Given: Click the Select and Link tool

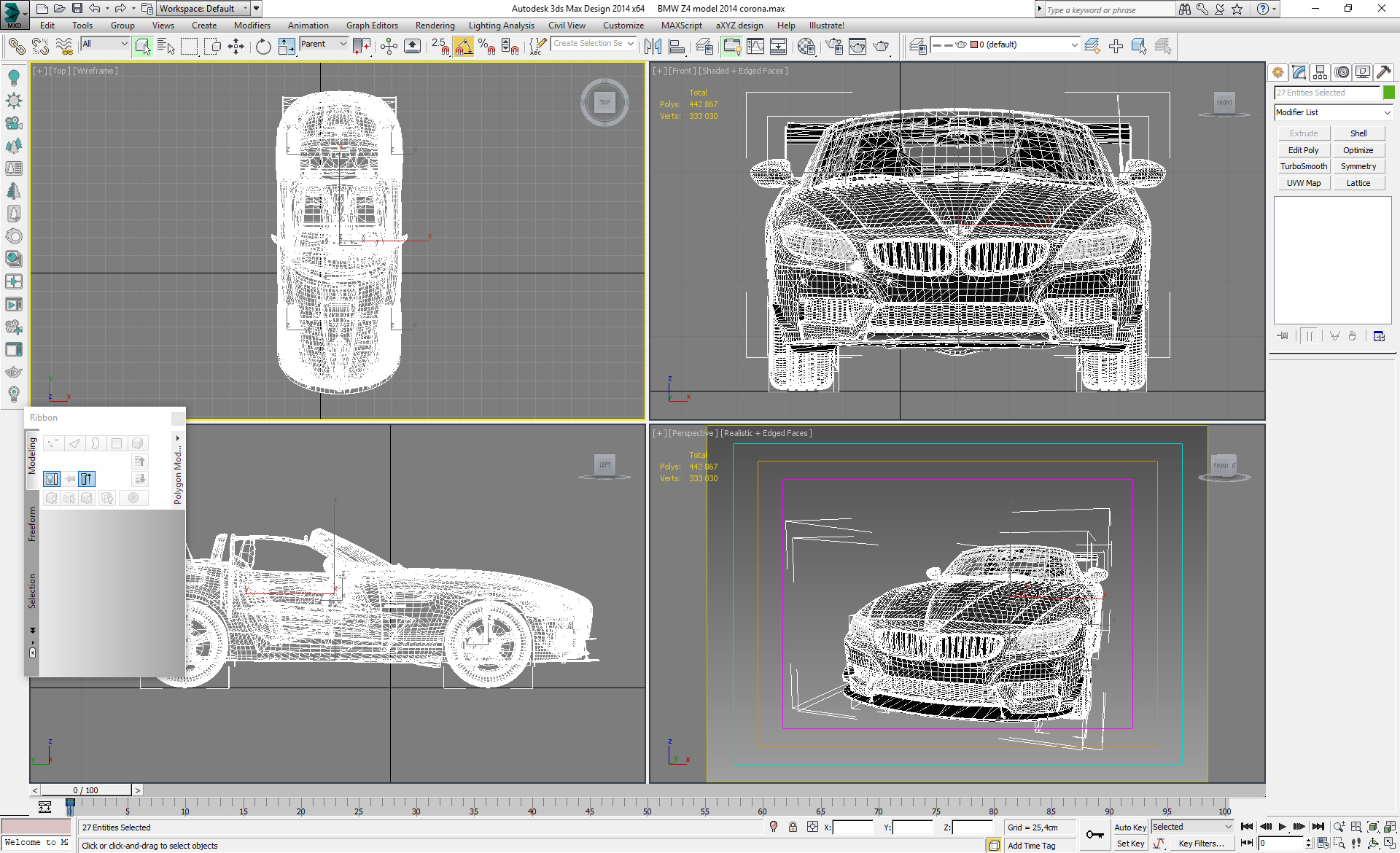Looking at the screenshot, I should point(16,47).
